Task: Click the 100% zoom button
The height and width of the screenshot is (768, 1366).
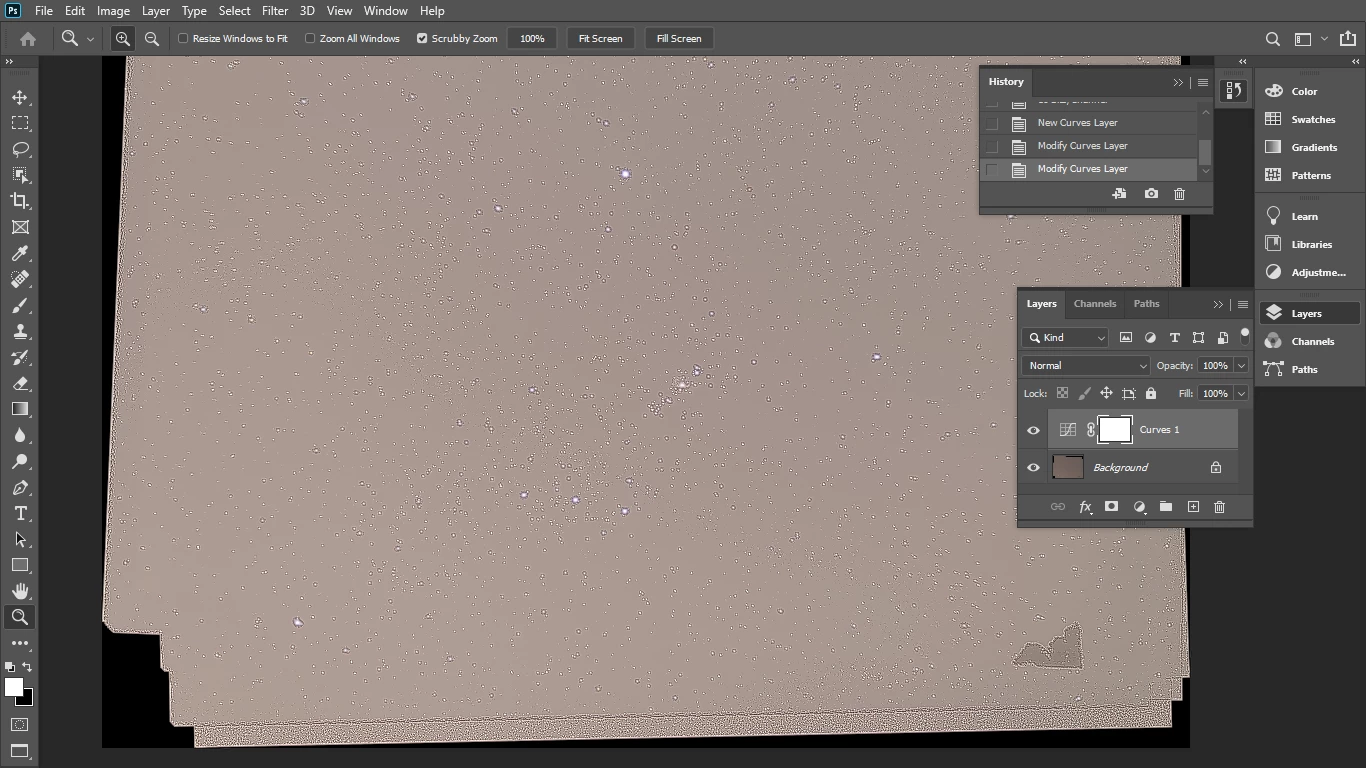Action: 532,38
